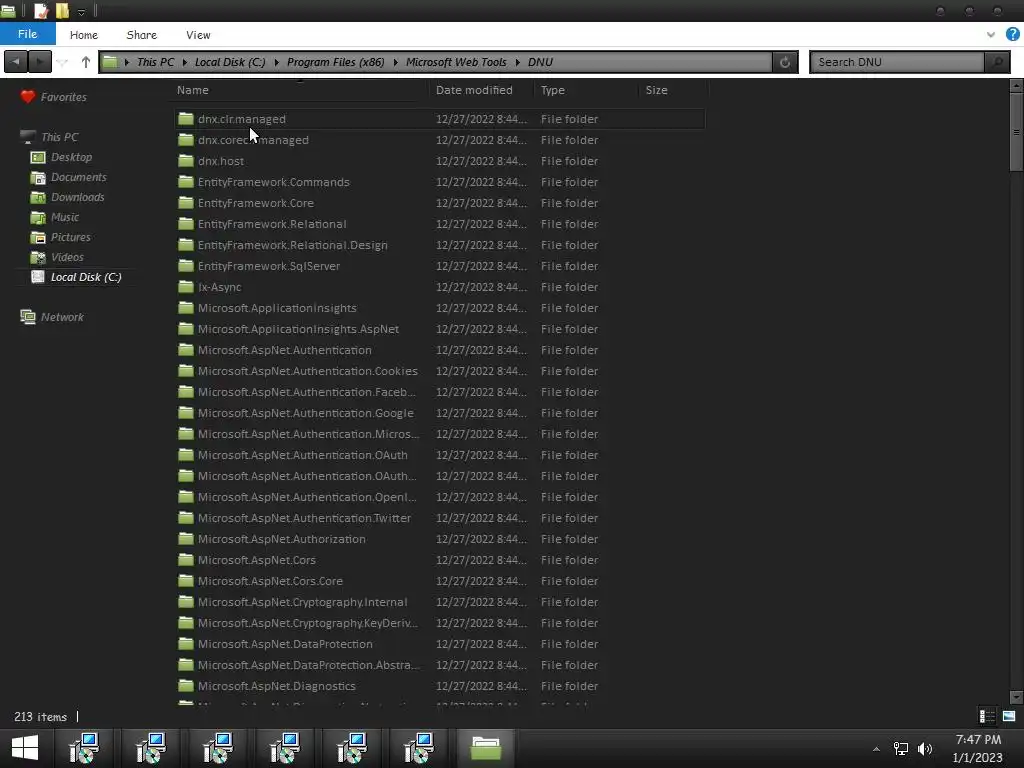Open the File menu
This screenshot has height=768, width=1024.
coord(27,34)
